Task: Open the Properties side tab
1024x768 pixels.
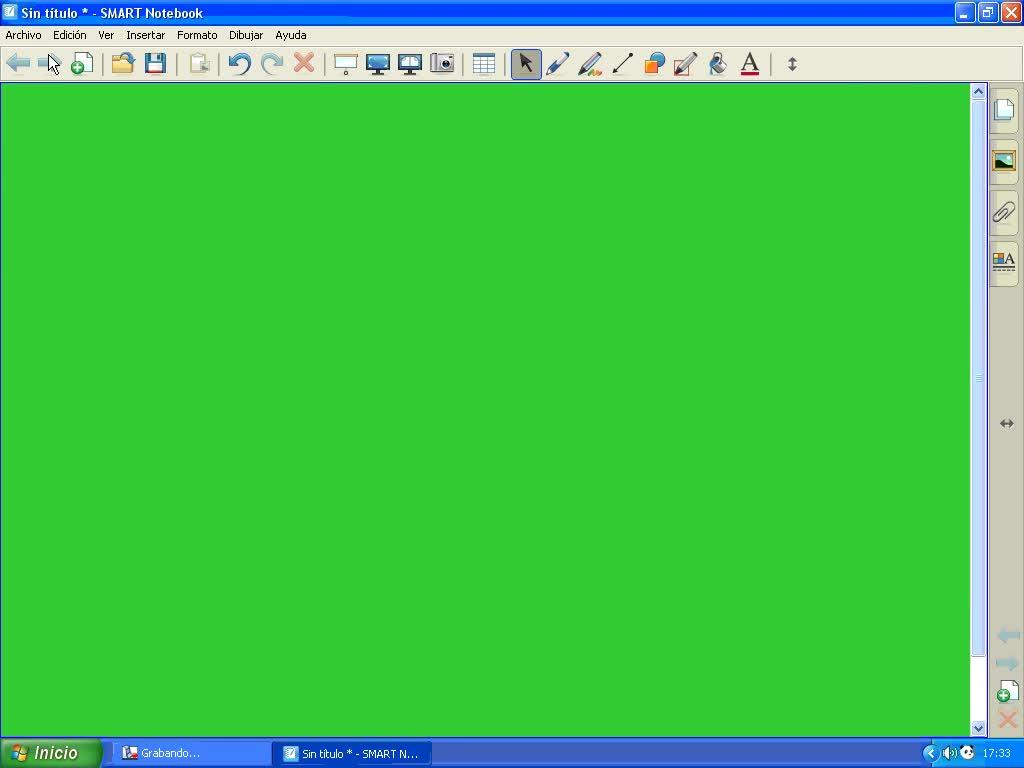Action: (1004, 263)
